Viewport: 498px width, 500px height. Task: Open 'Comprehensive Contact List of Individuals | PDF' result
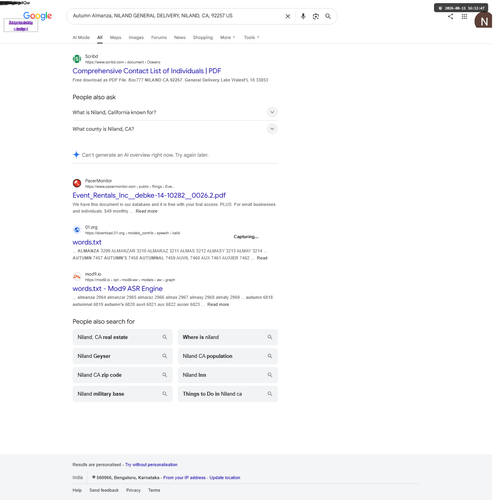[x=147, y=71]
